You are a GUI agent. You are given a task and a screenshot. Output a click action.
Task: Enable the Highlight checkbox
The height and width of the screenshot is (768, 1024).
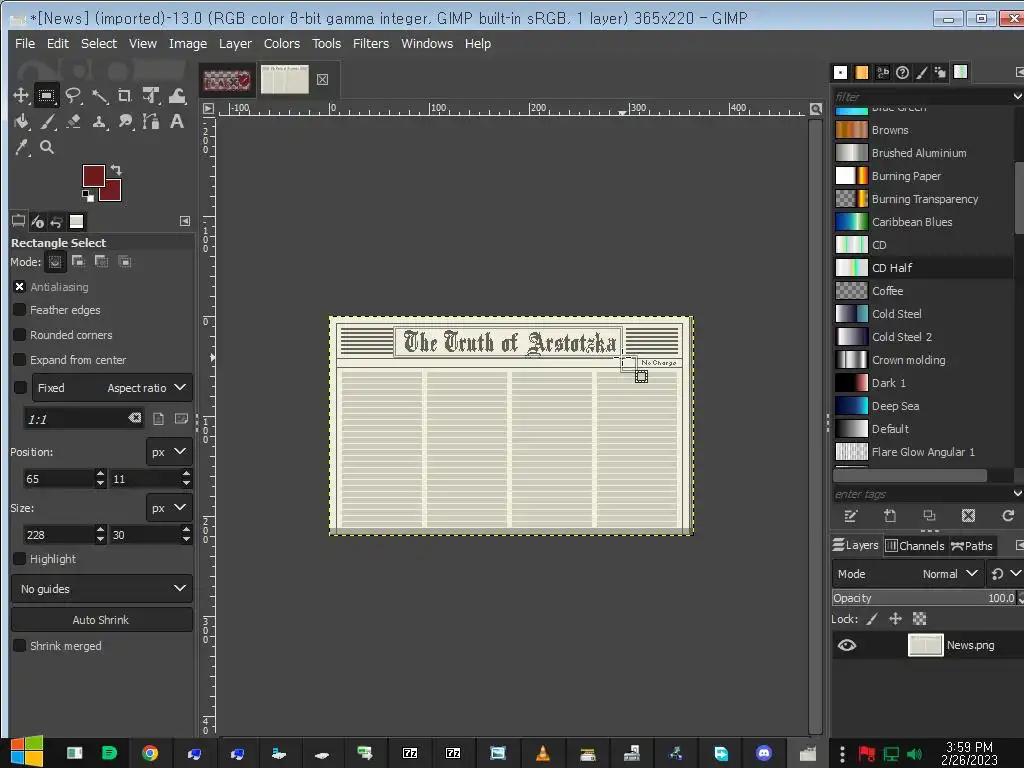pyautogui.click(x=20, y=559)
